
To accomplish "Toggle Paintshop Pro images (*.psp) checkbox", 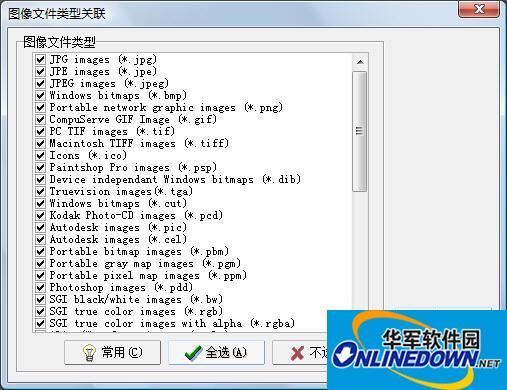I will [40, 167].
